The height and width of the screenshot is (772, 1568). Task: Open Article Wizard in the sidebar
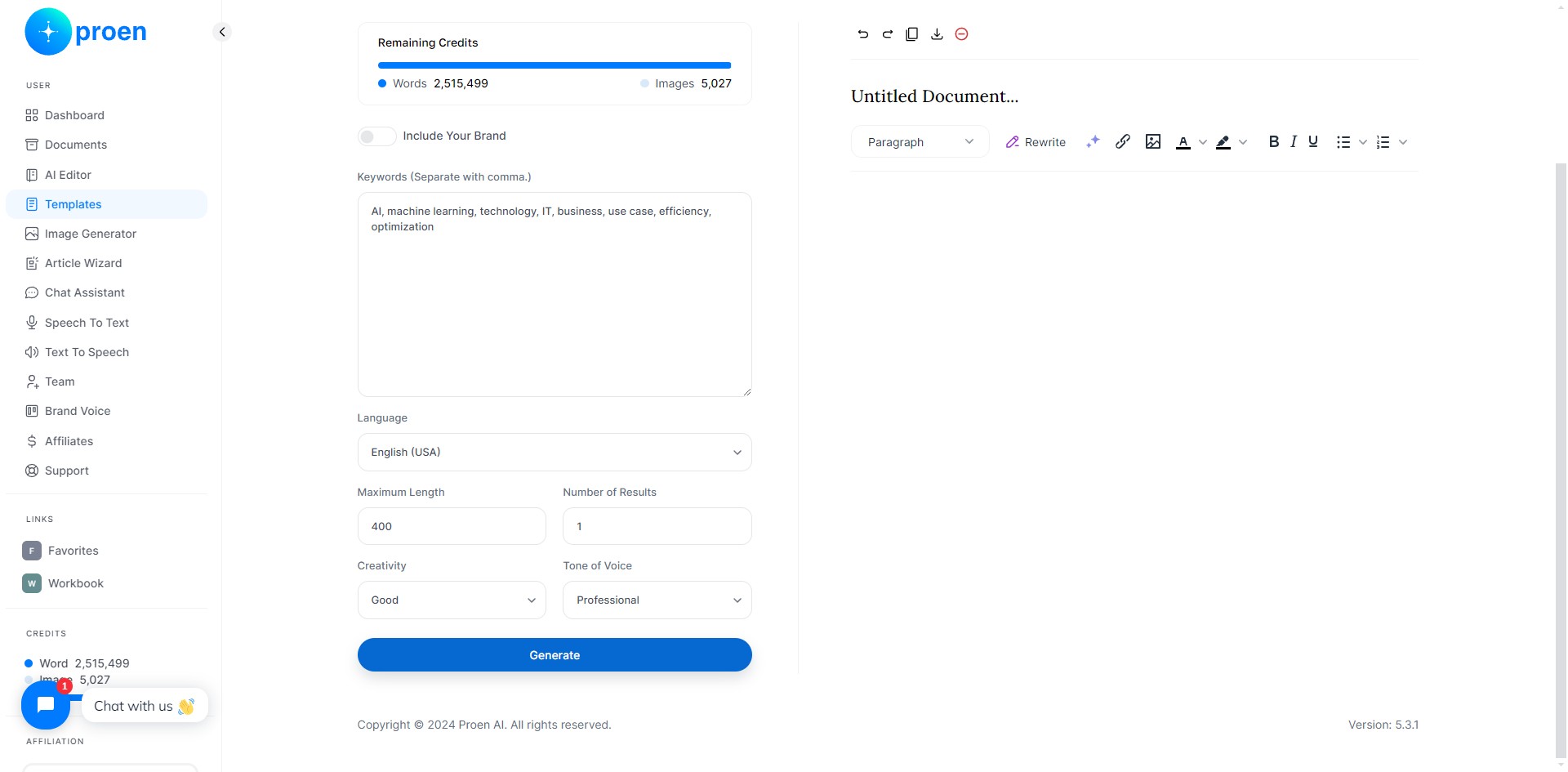[x=106, y=263]
